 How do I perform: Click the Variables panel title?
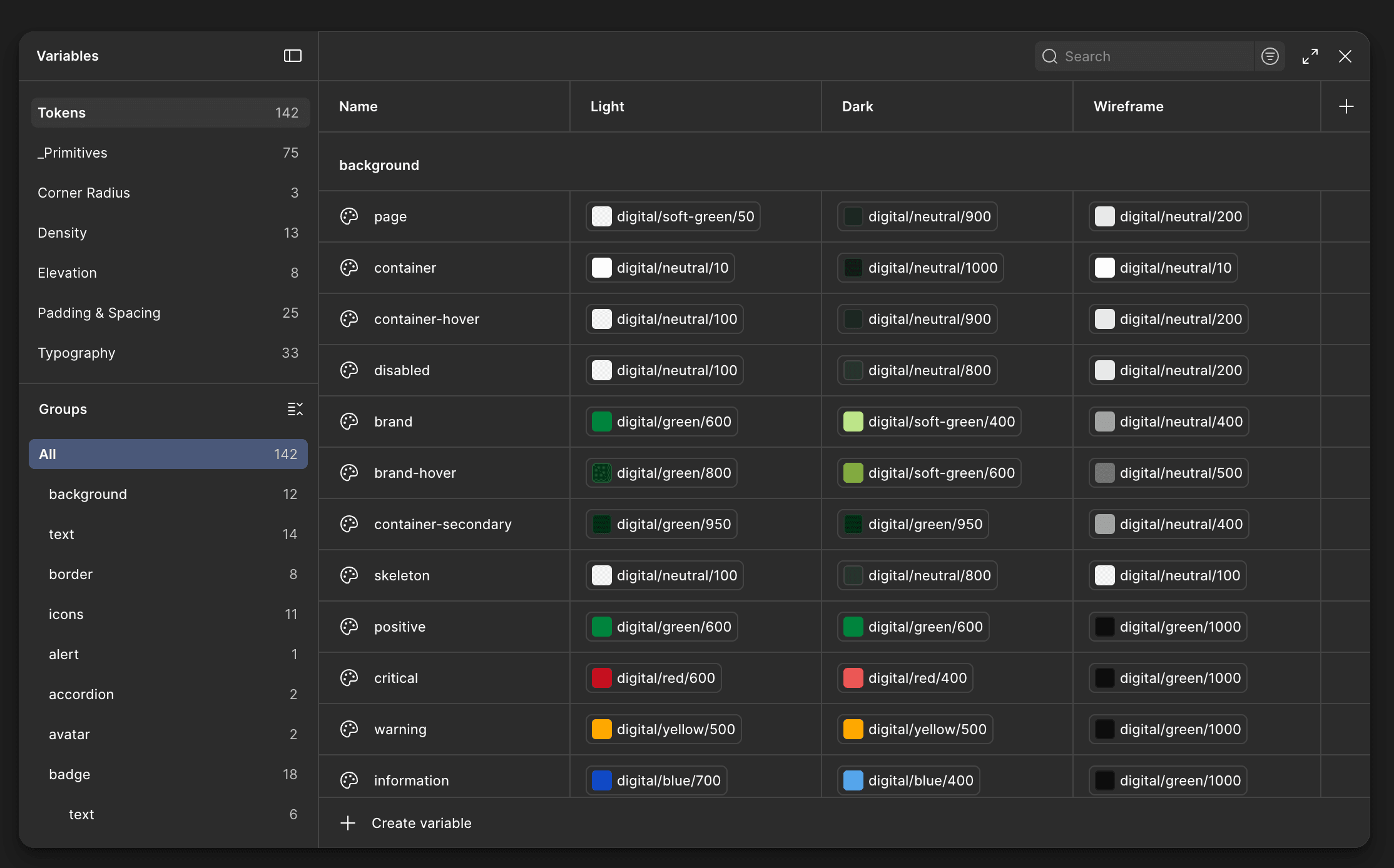(68, 56)
